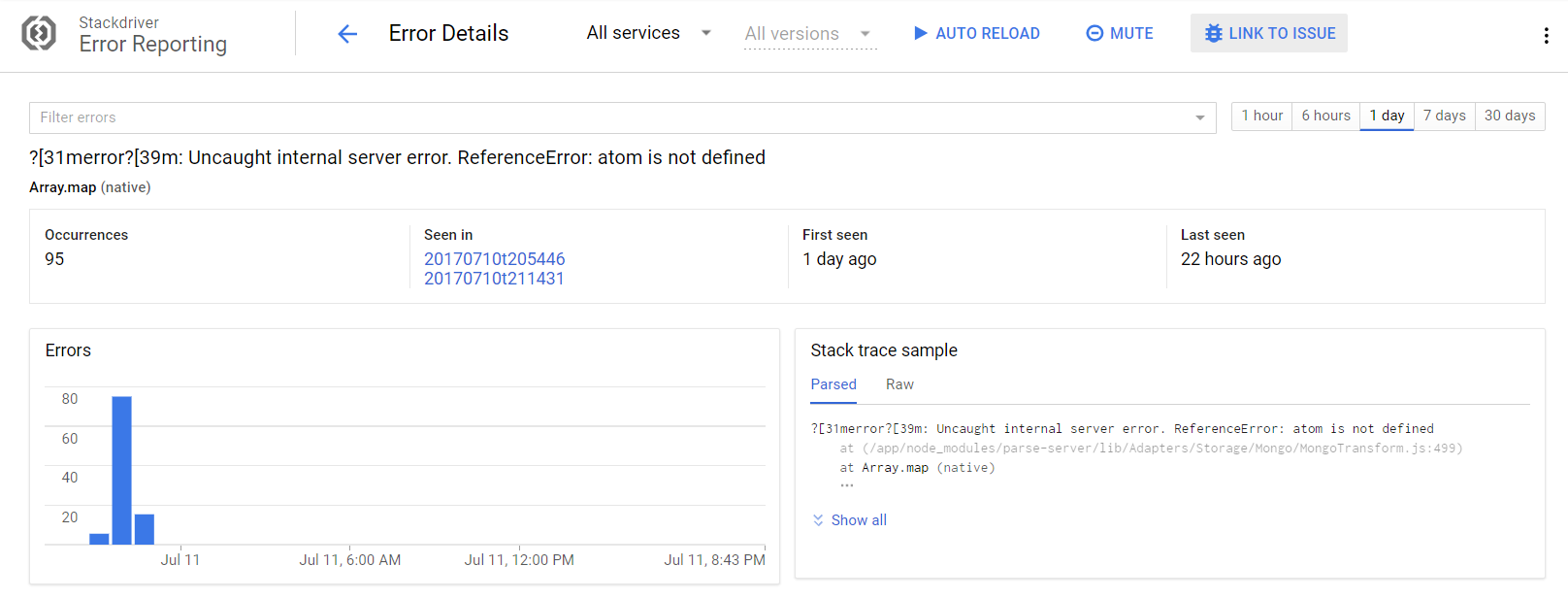
Task: Open the All services dropdown
Action: 649,33
